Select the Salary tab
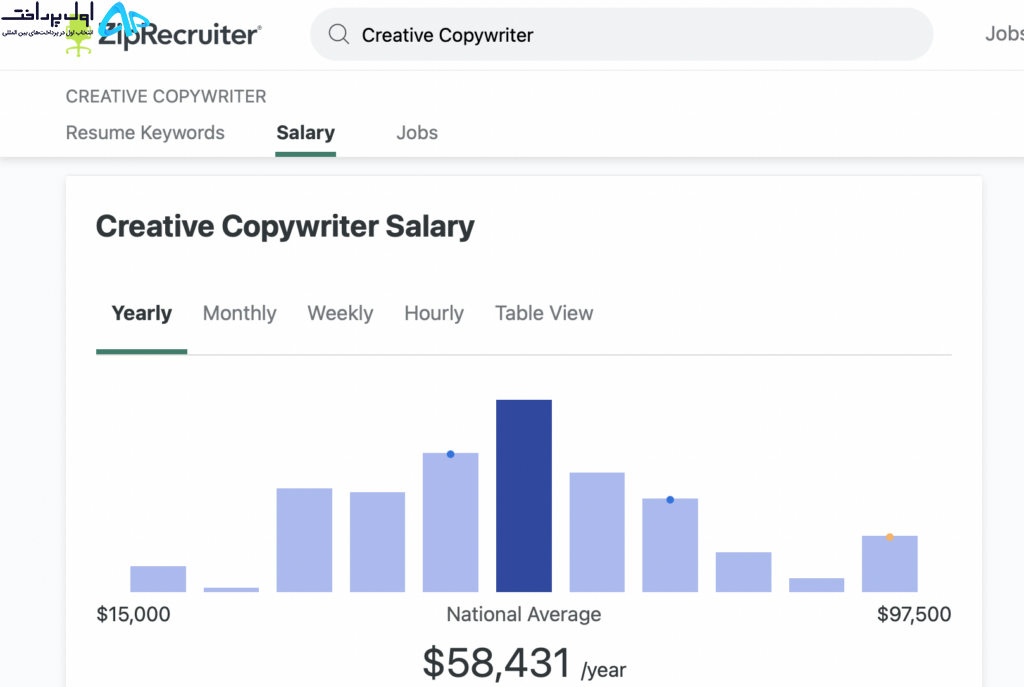 [x=305, y=133]
